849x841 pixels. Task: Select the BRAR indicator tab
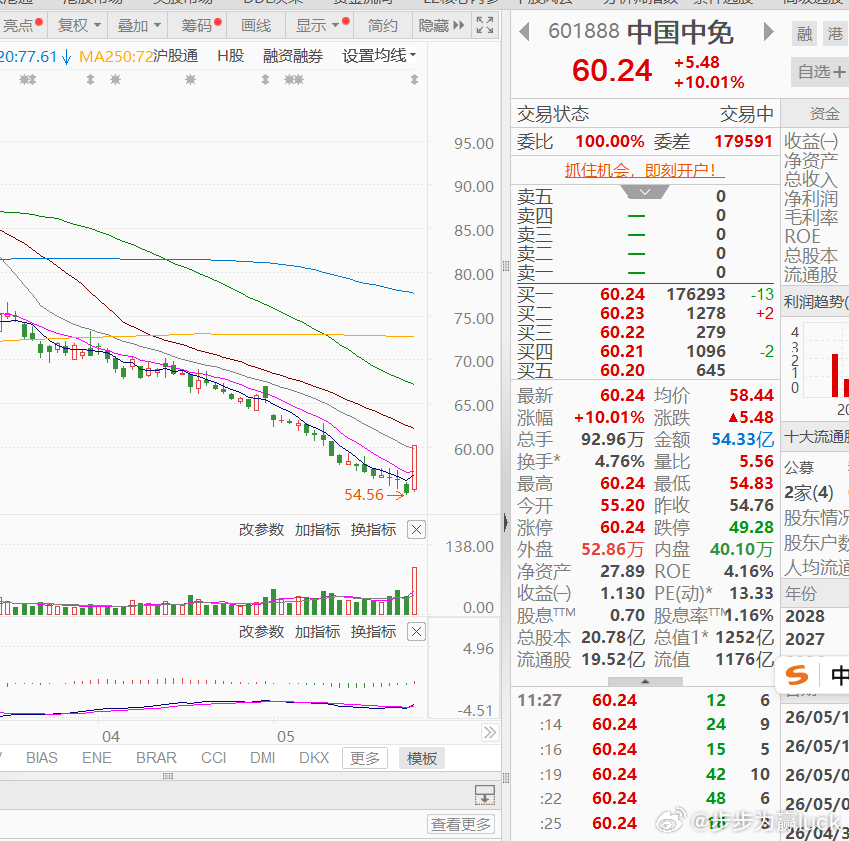156,758
